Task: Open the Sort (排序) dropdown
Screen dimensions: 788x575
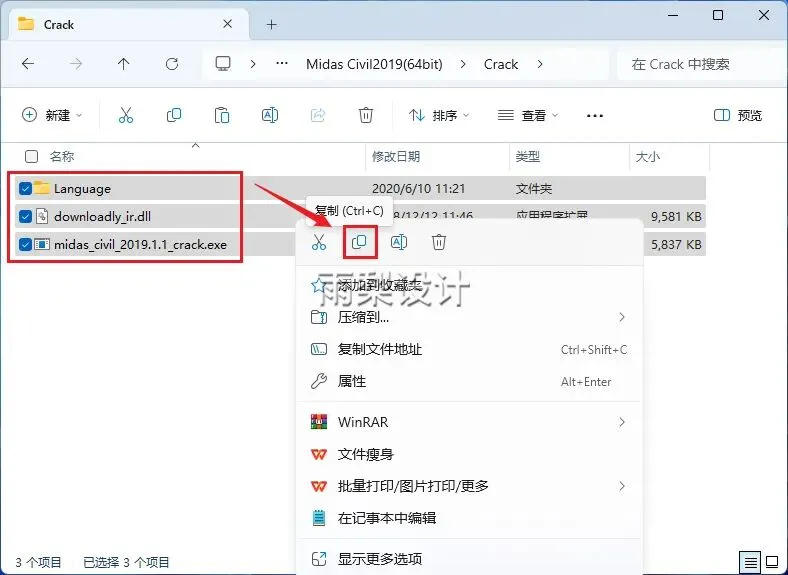Action: point(439,116)
